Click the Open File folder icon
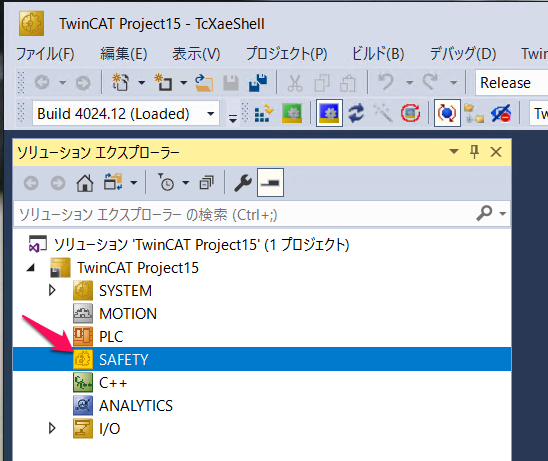The width and height of the screenshot is (548, 461). point(204,83)
